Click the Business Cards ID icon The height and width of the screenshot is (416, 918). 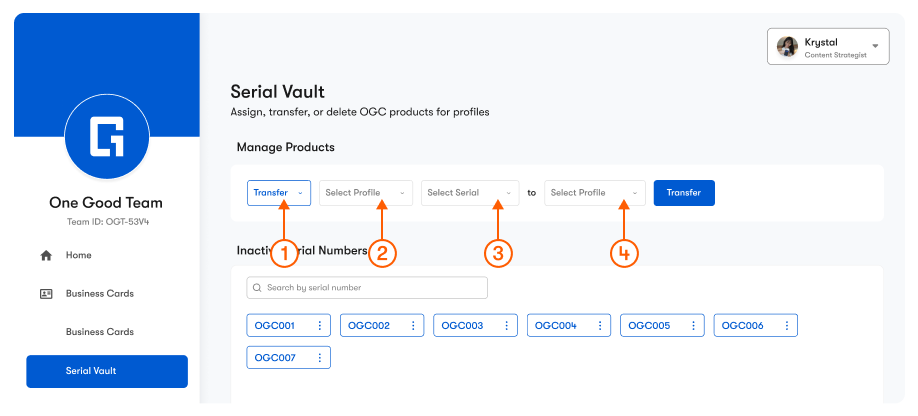pos(45,294)
